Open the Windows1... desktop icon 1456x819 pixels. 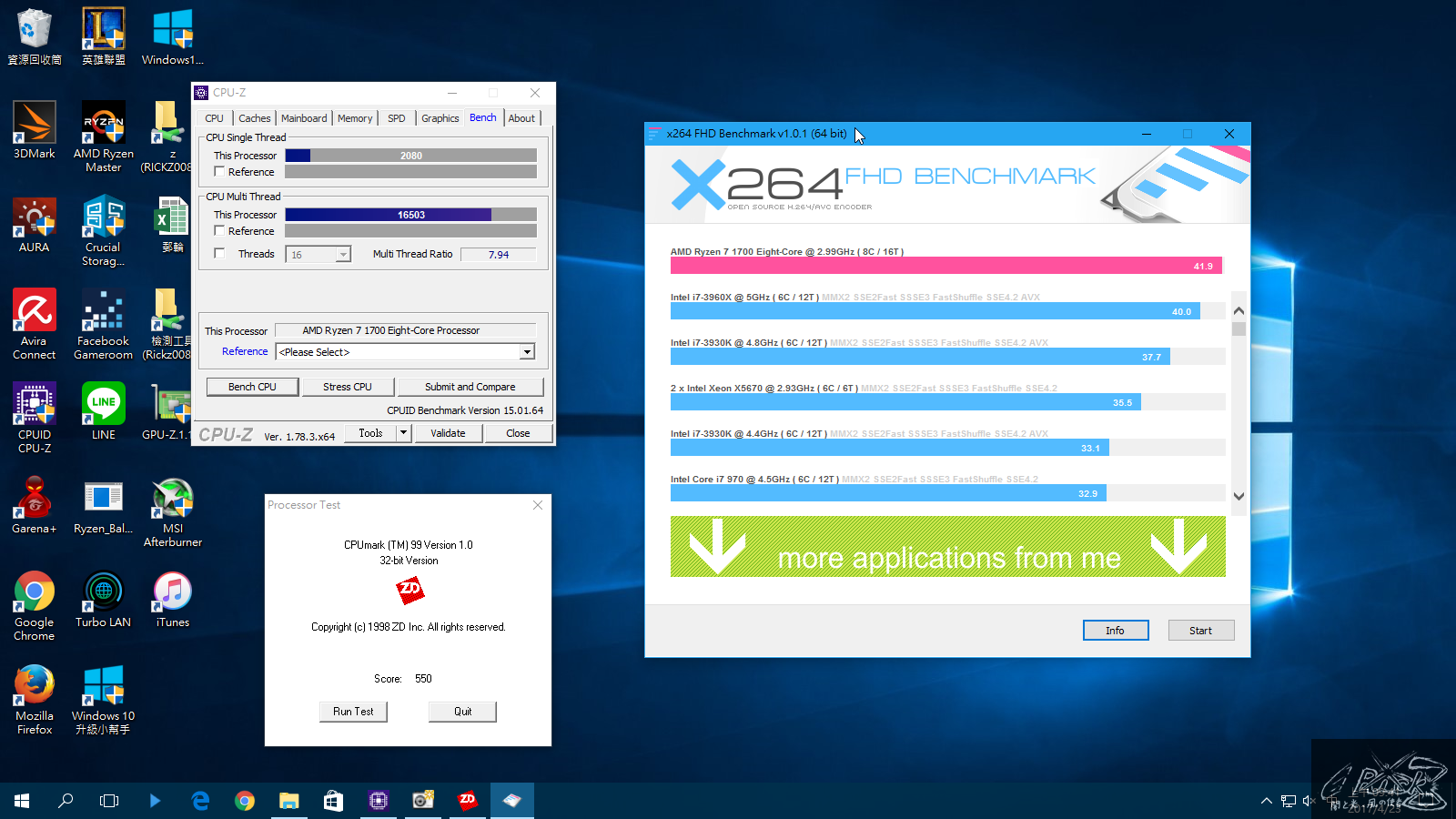(173, 36)
